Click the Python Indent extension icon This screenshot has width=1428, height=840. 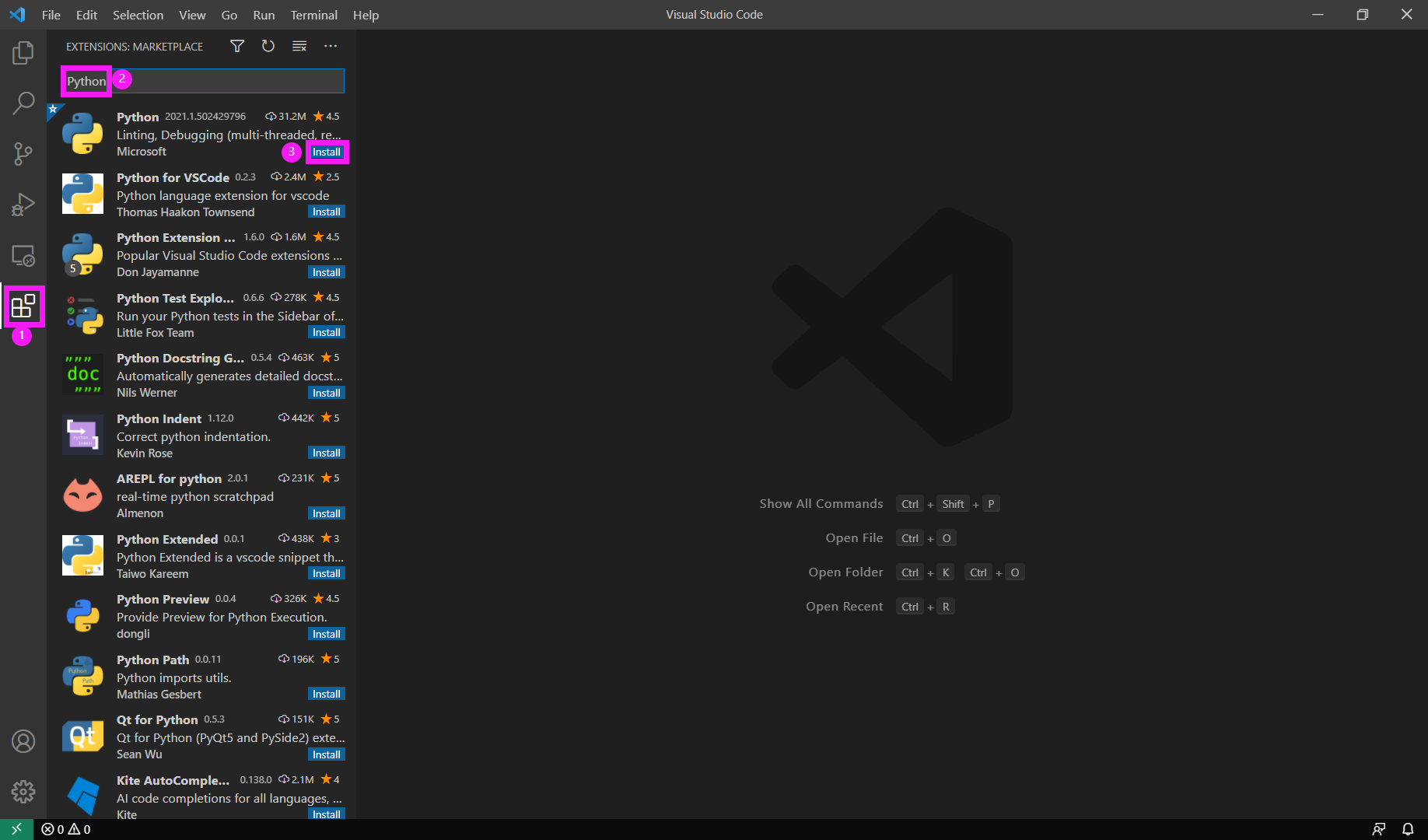82,435
